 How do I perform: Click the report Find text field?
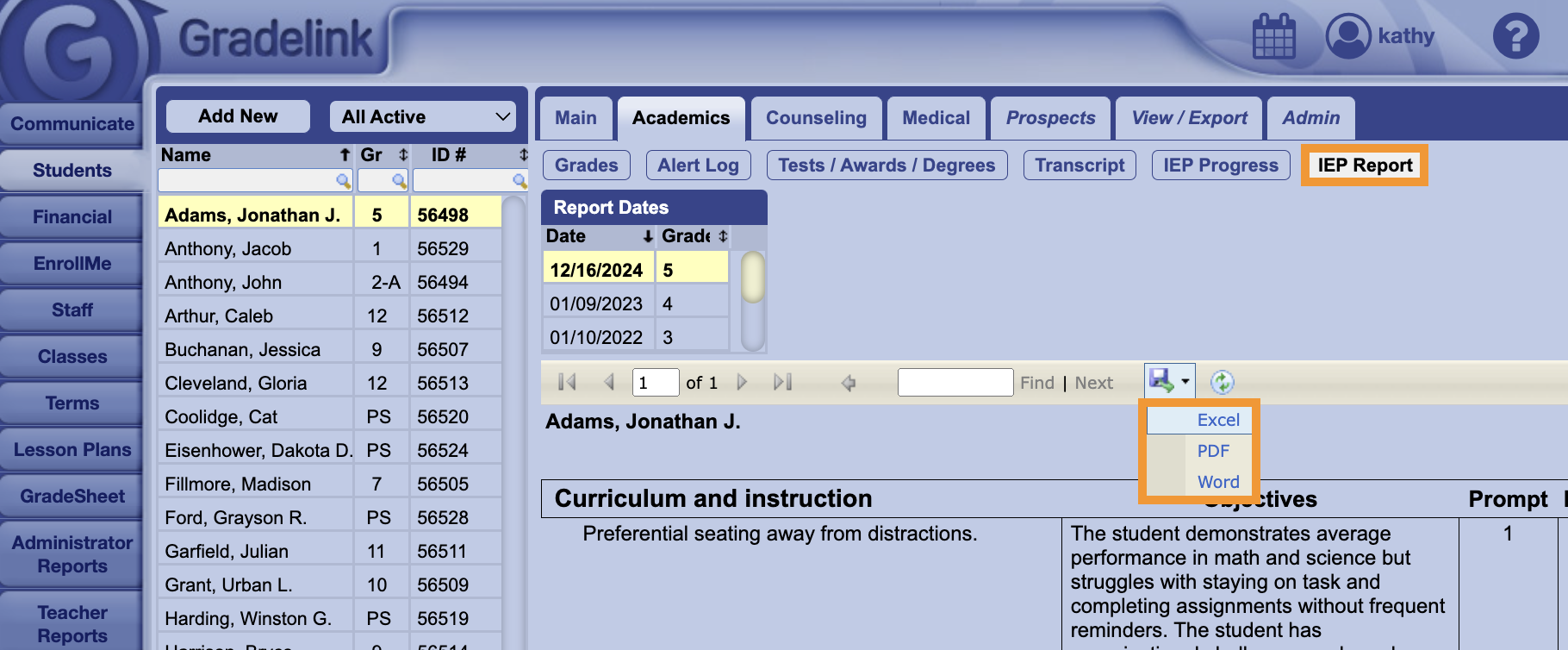click(x=955, y=382)
